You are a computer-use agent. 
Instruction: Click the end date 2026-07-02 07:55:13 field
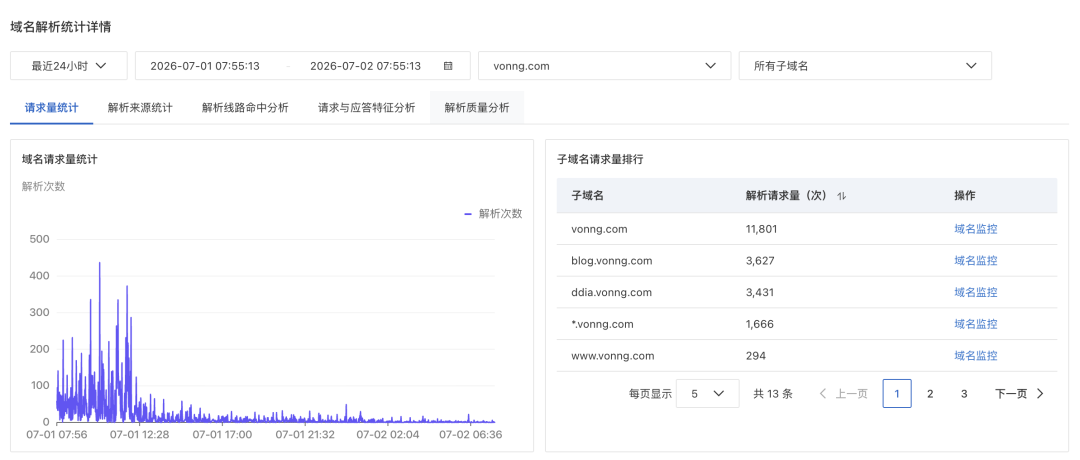[x=365, y=66]
